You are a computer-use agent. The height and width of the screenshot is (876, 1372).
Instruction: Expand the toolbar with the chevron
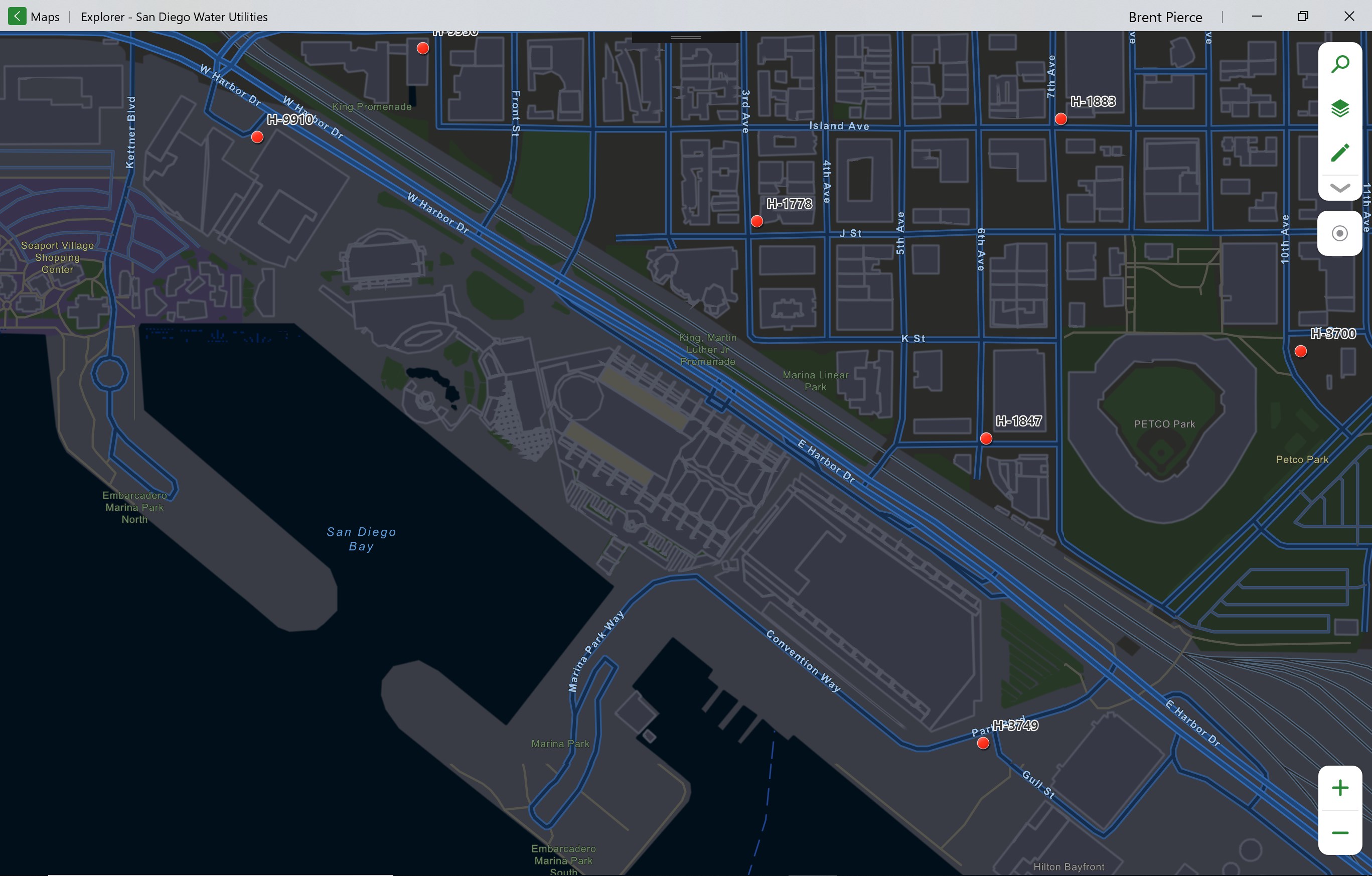pos(1339,188)
